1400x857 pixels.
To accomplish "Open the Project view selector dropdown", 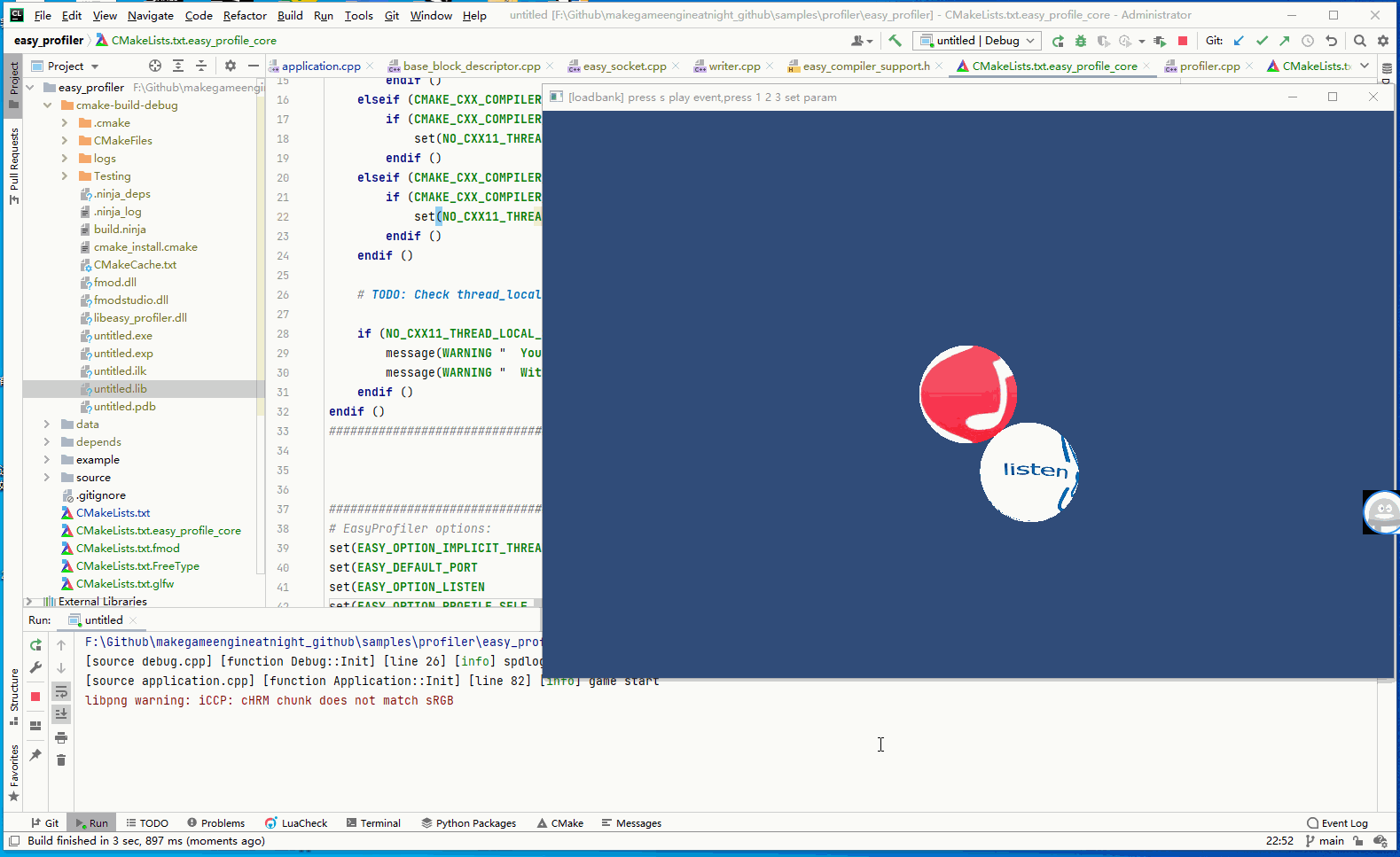I will (x=66, y=66).
